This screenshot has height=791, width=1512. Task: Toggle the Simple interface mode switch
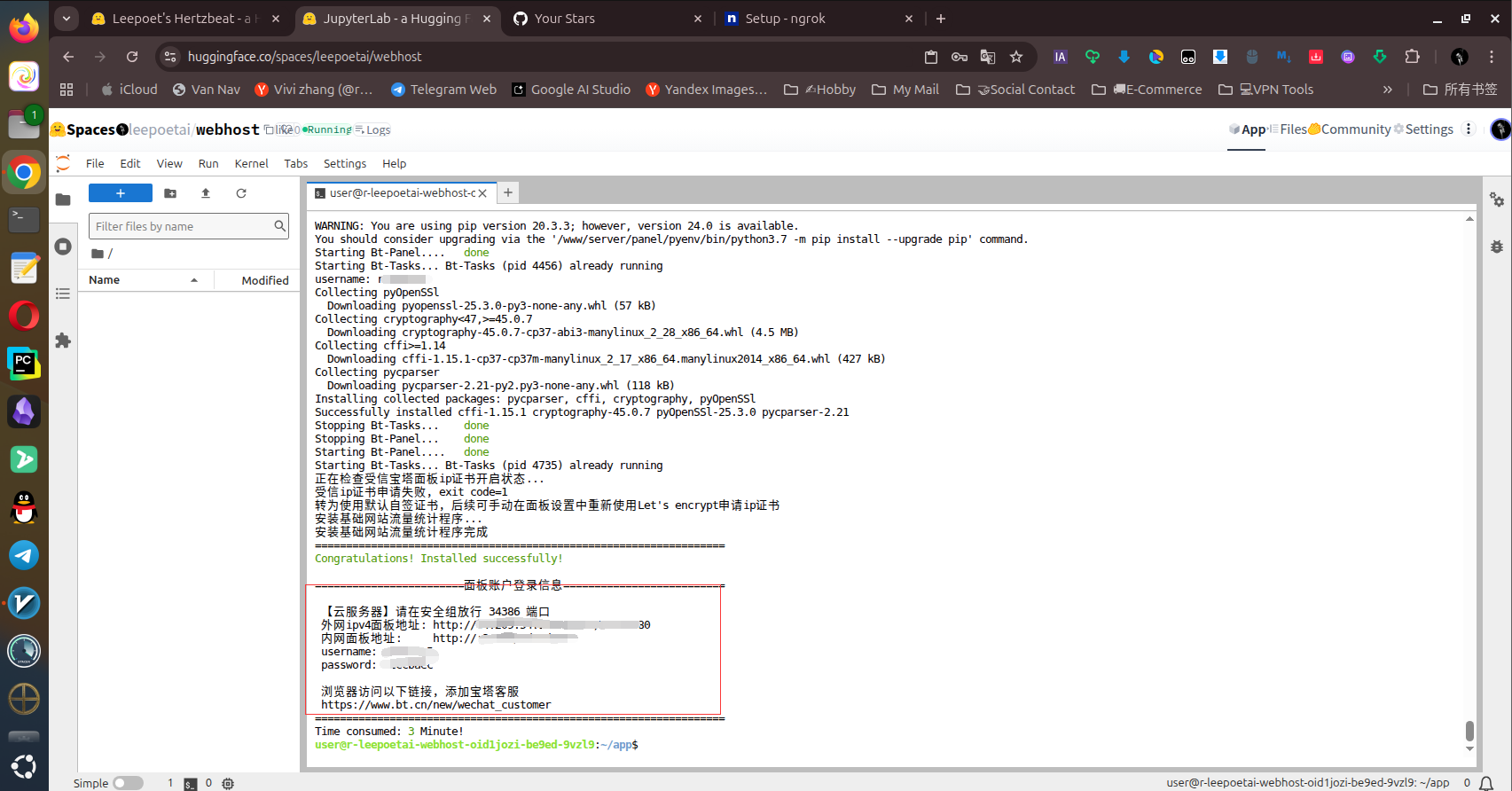point(128,783)
